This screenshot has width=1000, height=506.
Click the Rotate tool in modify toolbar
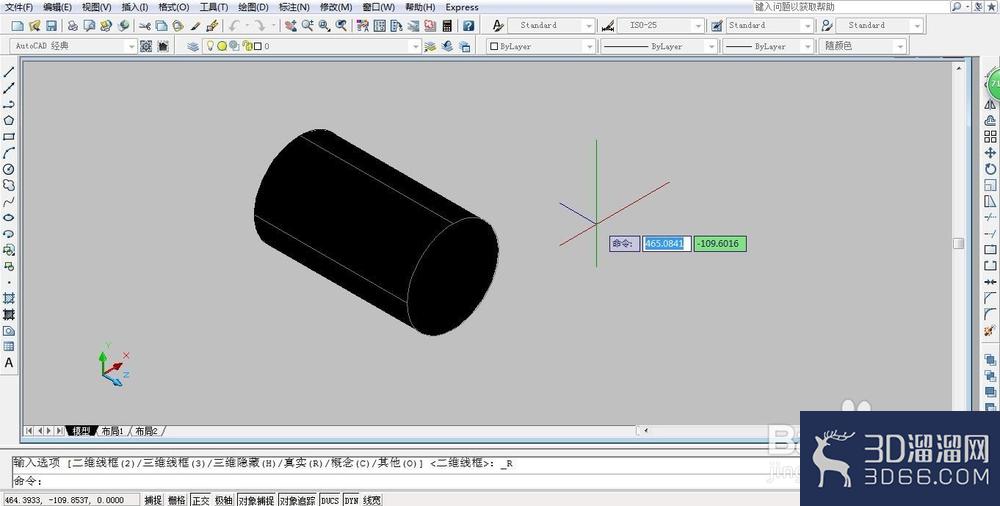click(990, 169)
